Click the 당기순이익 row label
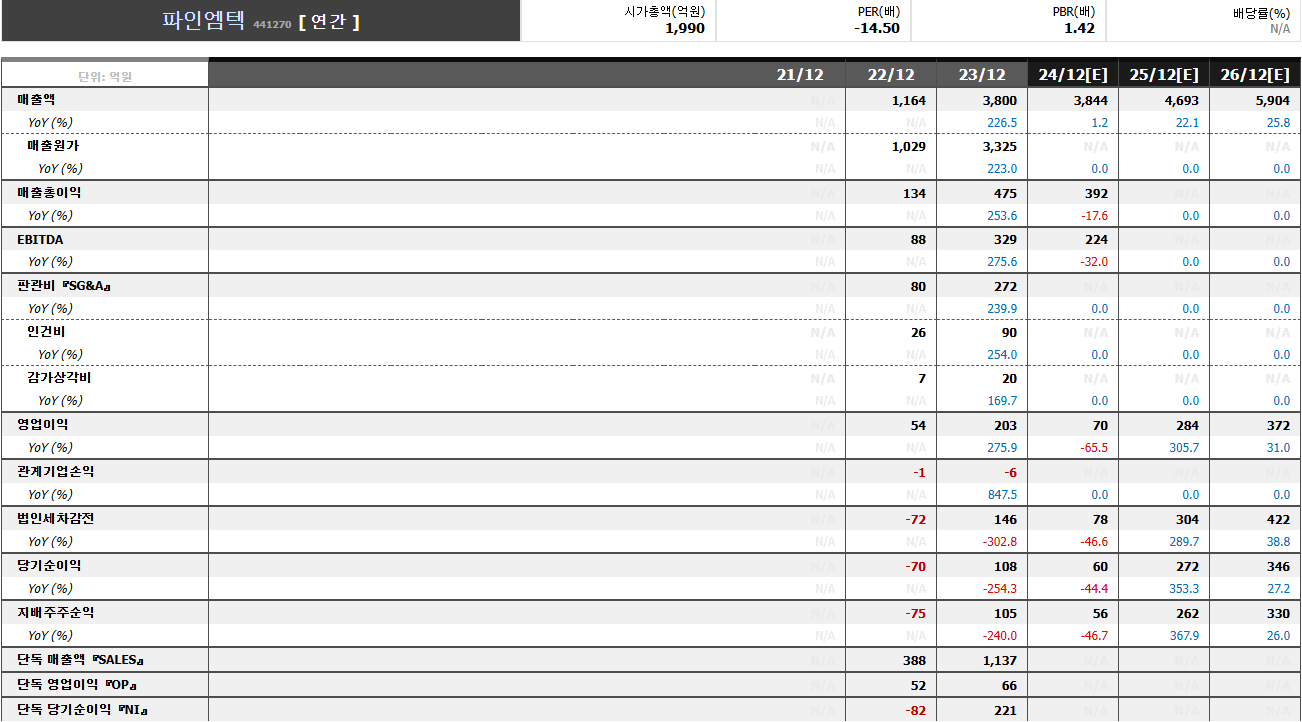Viewport: 1302px width, 722px height. (49, 566)
